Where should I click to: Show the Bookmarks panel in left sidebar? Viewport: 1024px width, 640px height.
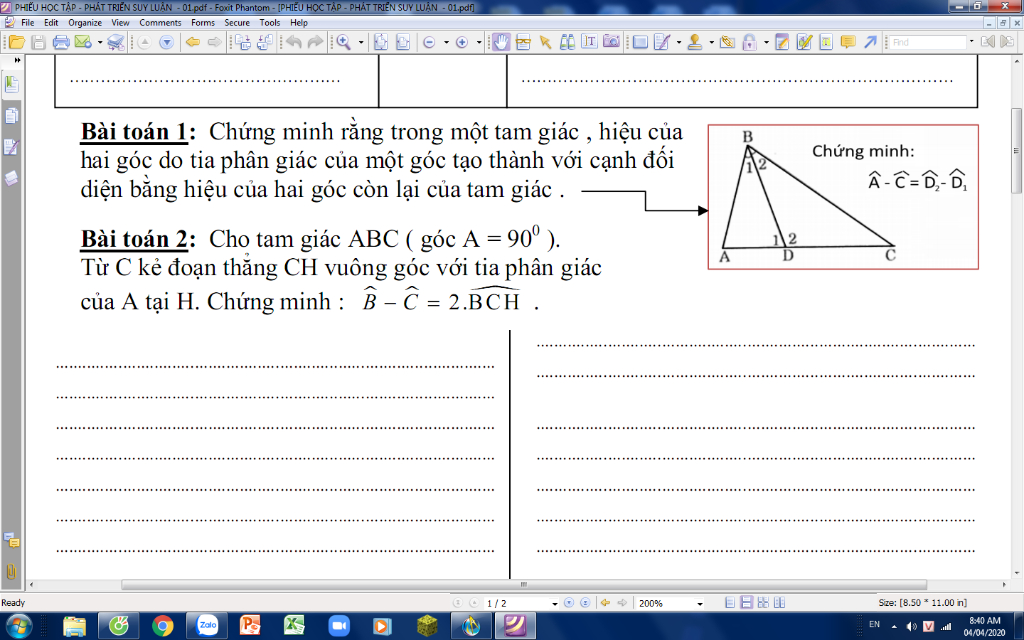pos(11,84)
